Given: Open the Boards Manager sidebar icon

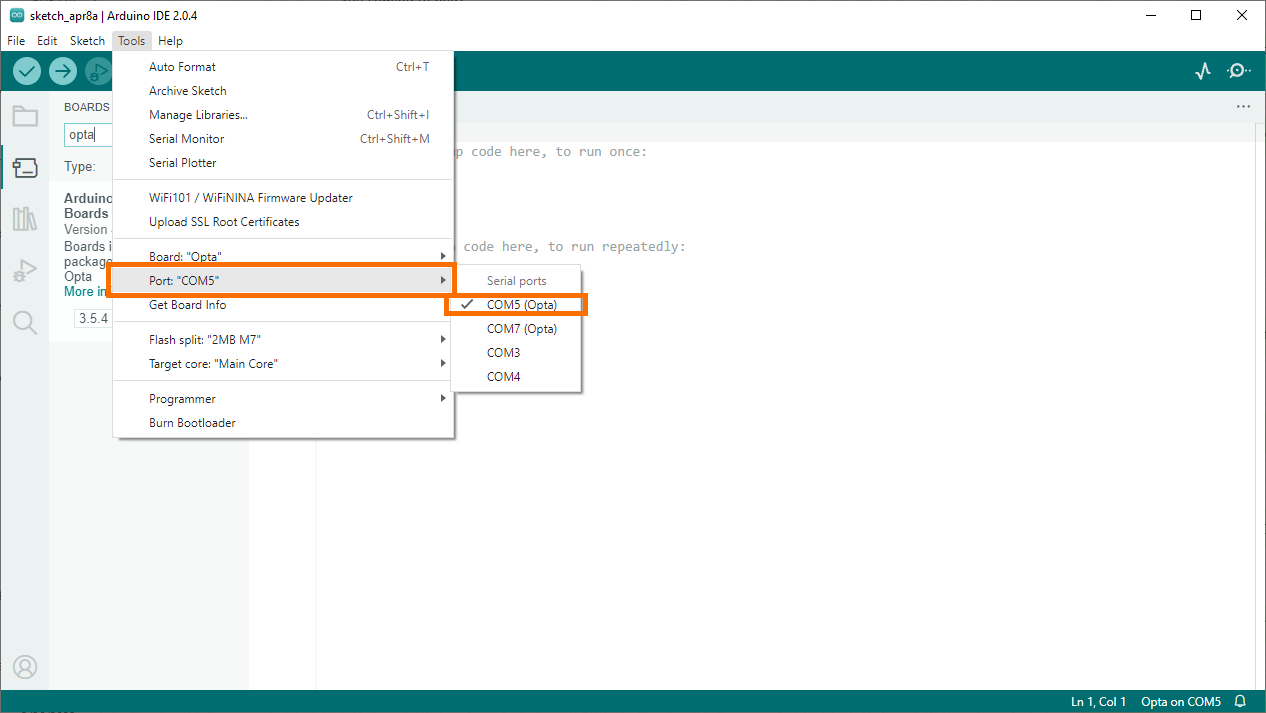Looking at the screenshot, I should tap(25, 168).
